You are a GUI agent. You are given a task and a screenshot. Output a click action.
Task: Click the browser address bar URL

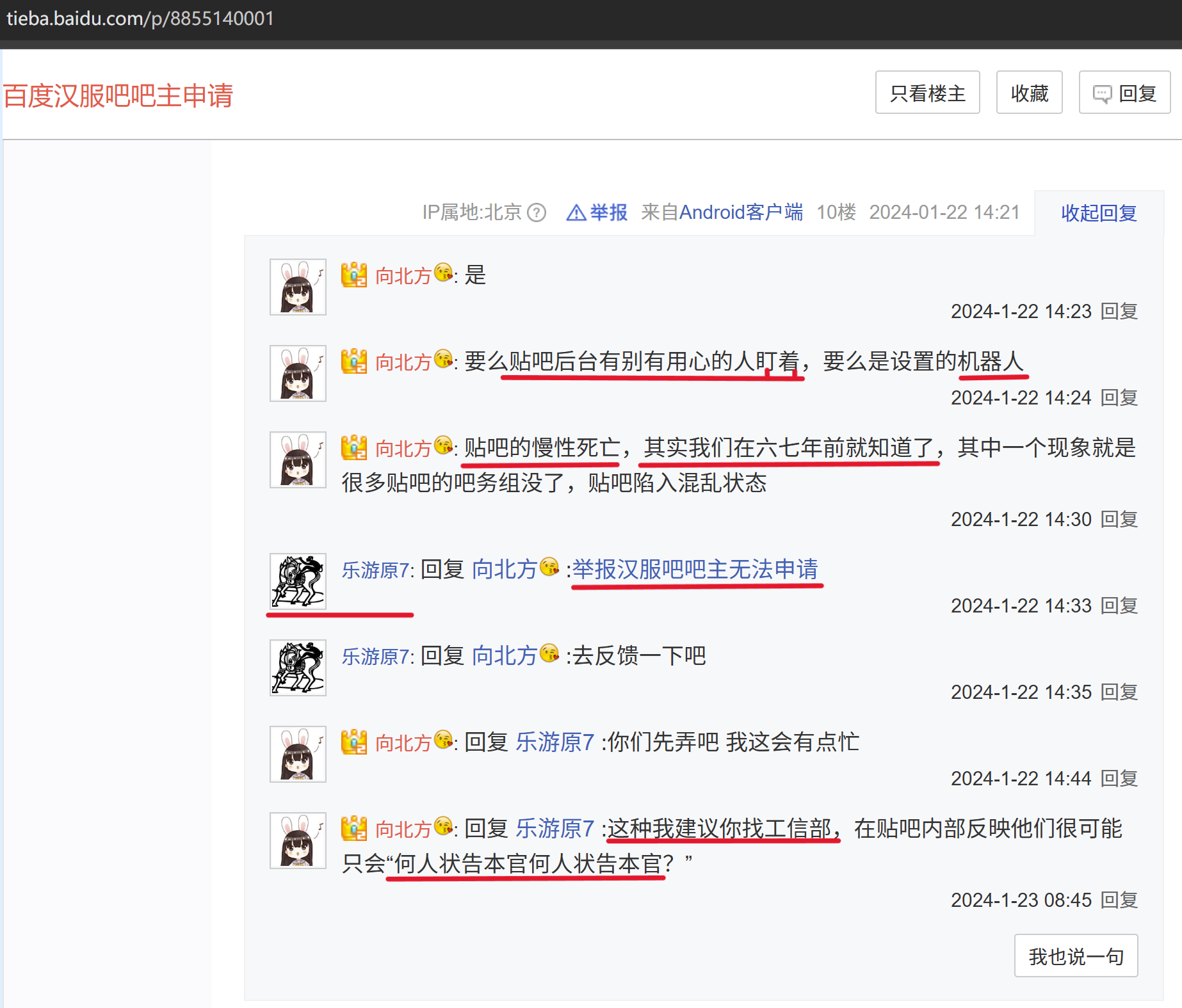coord(140,19)
